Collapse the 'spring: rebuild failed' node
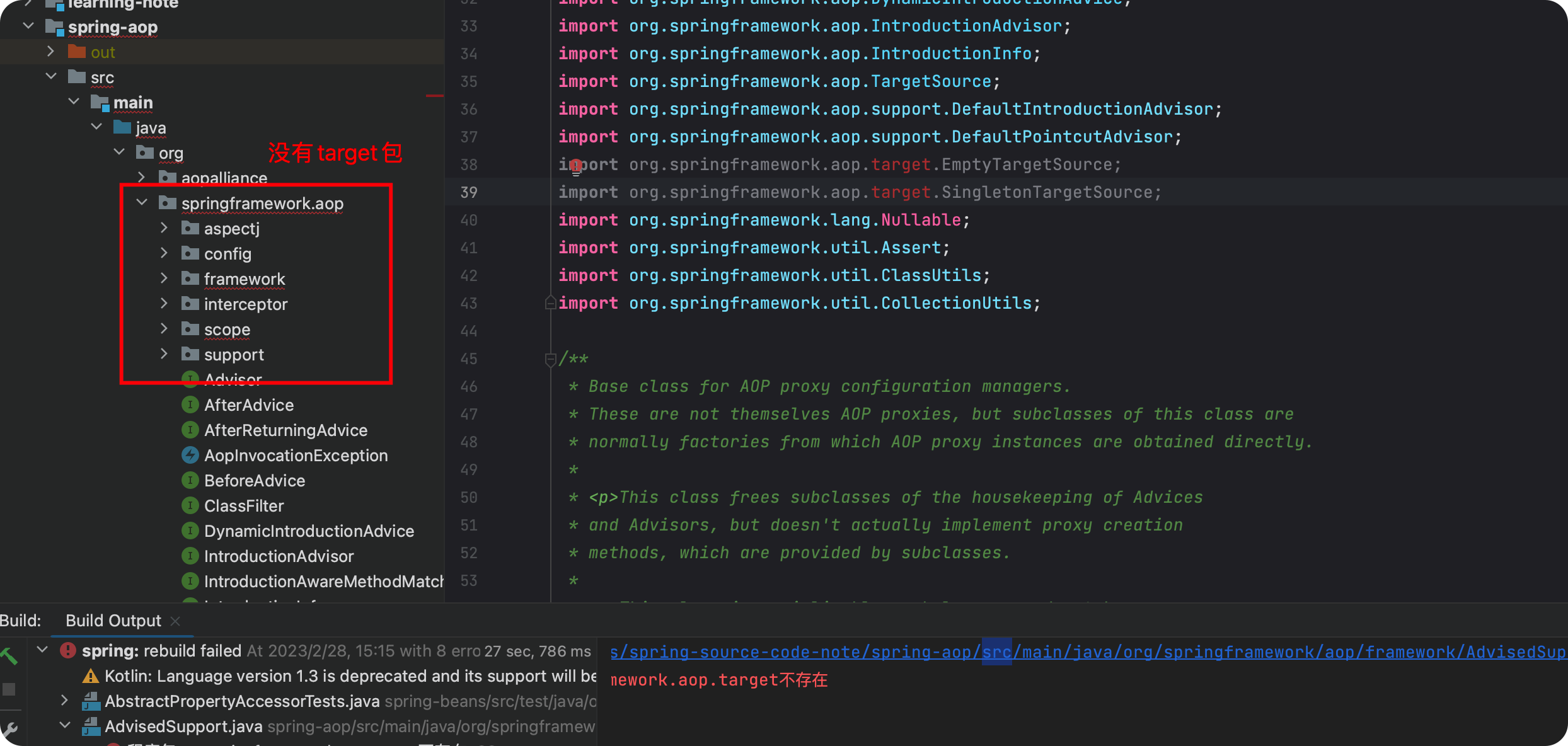This screenshot has height=746, width=1568. pos(42,650)
